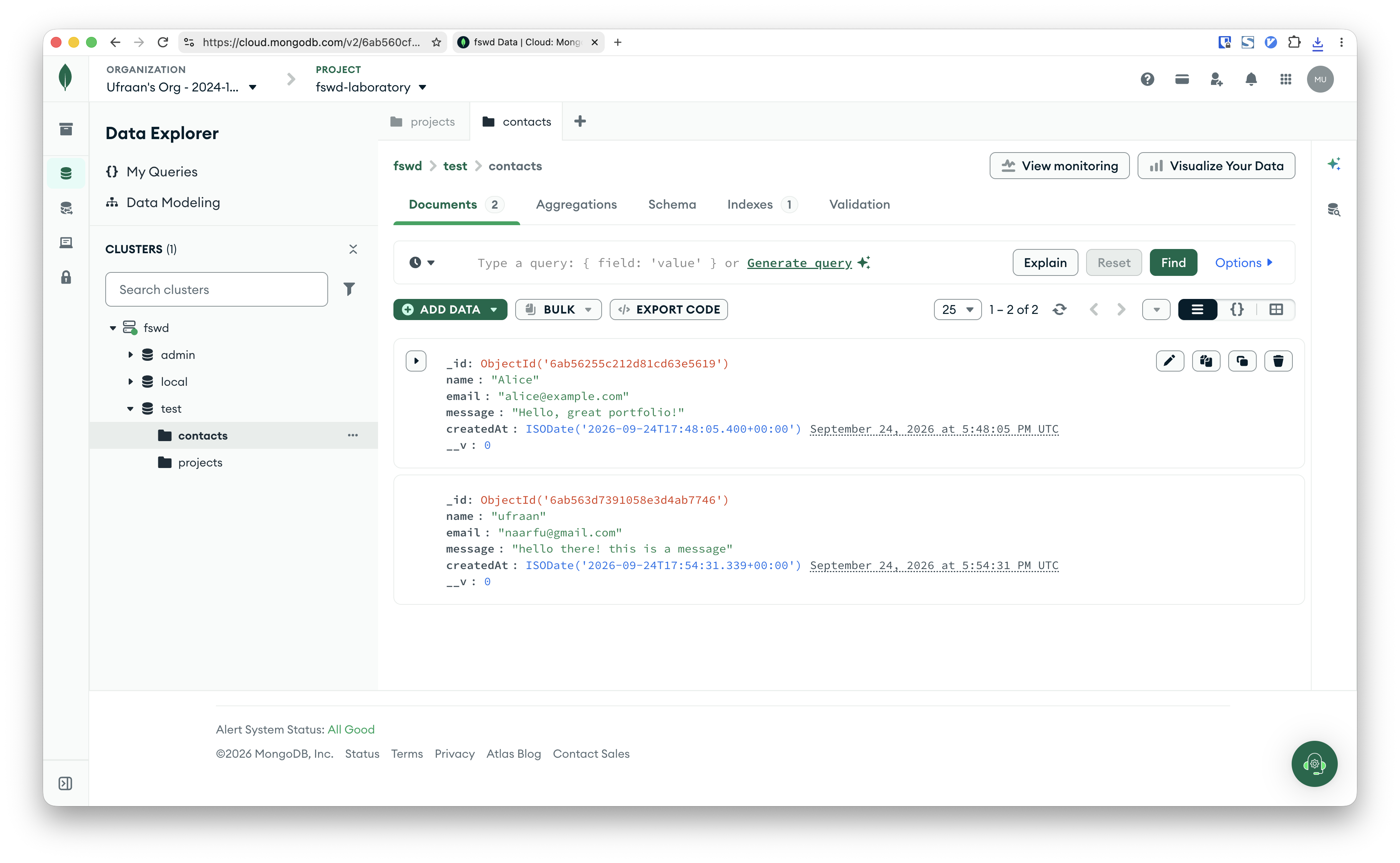Click the Find button

[x=1173, y=262]
